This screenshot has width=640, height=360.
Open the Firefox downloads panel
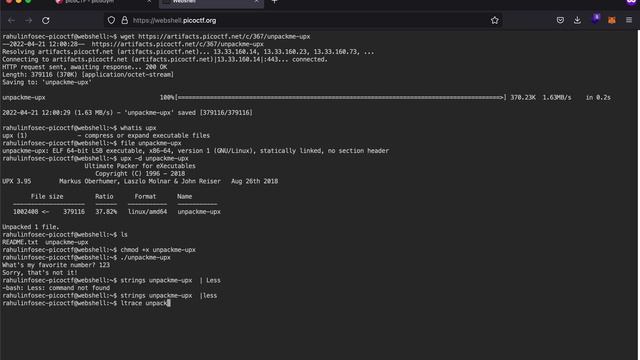(x=577, y=20)
